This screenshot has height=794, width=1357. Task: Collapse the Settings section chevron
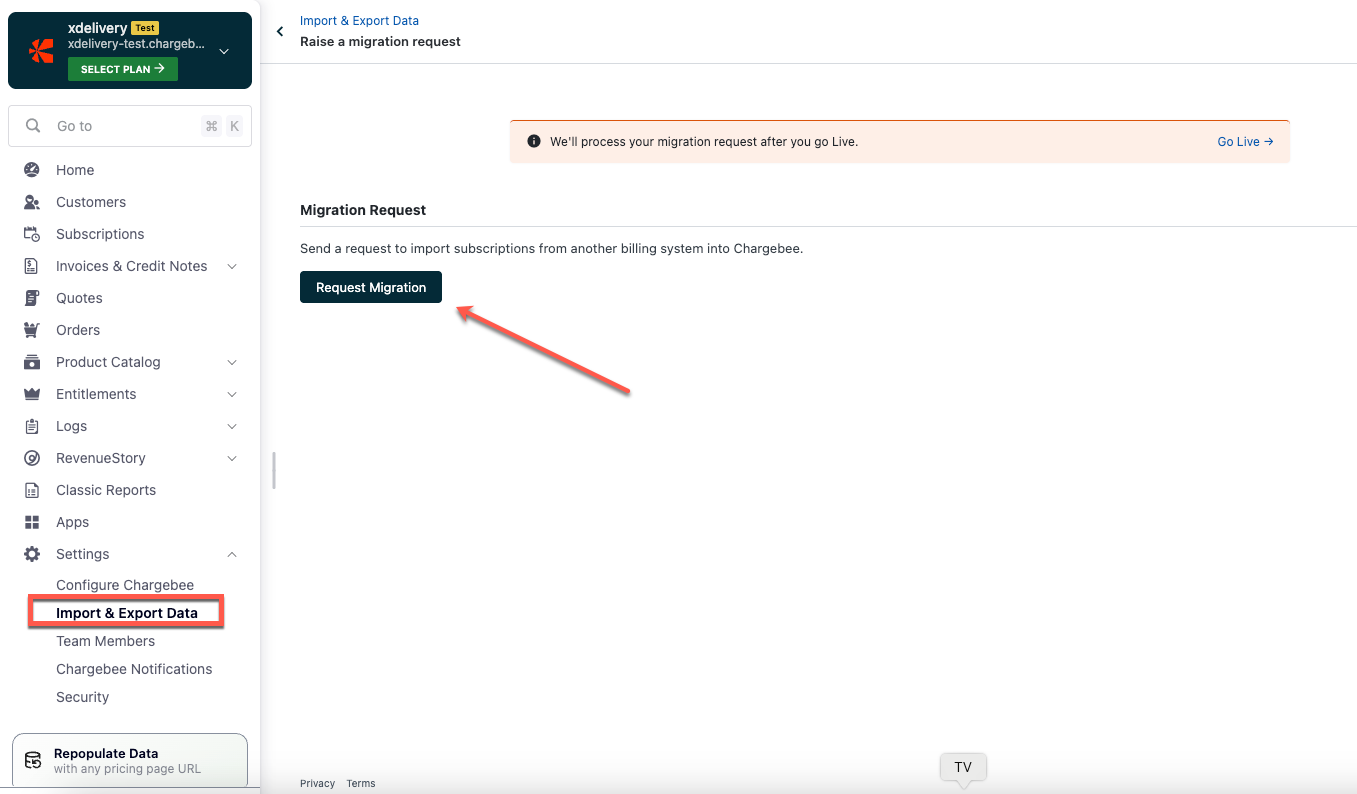[x=231, y=554]
